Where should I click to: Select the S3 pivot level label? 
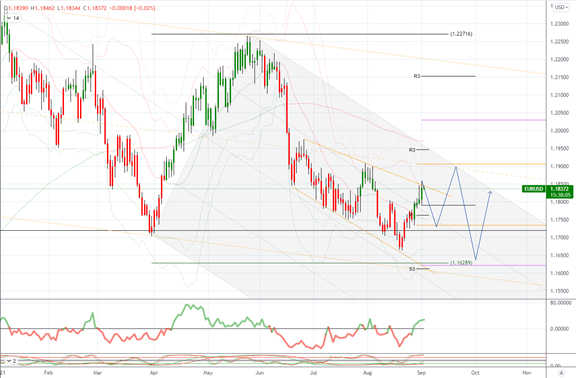(412, 269)
